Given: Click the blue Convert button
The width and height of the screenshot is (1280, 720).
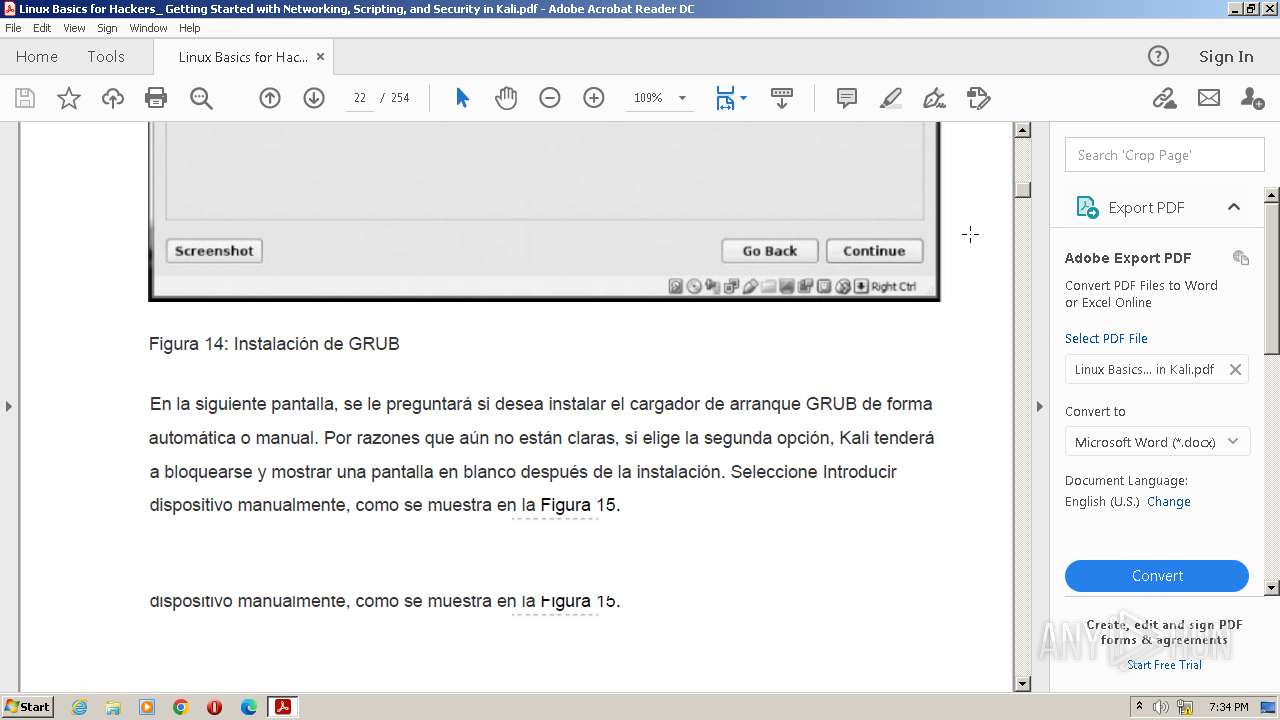Looking at the screenshot, I should coord(1157,576).
